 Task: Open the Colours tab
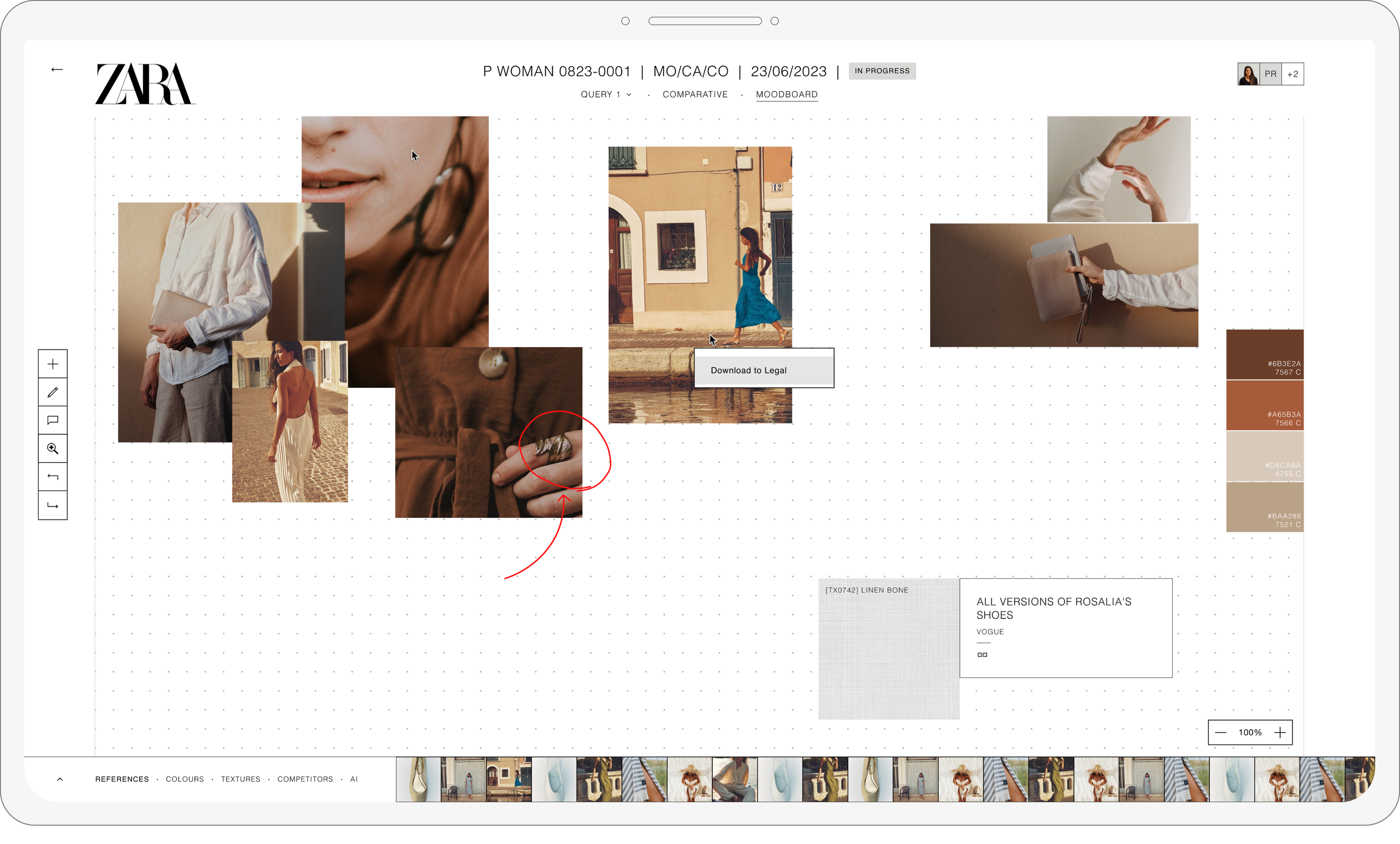[185, 779]
